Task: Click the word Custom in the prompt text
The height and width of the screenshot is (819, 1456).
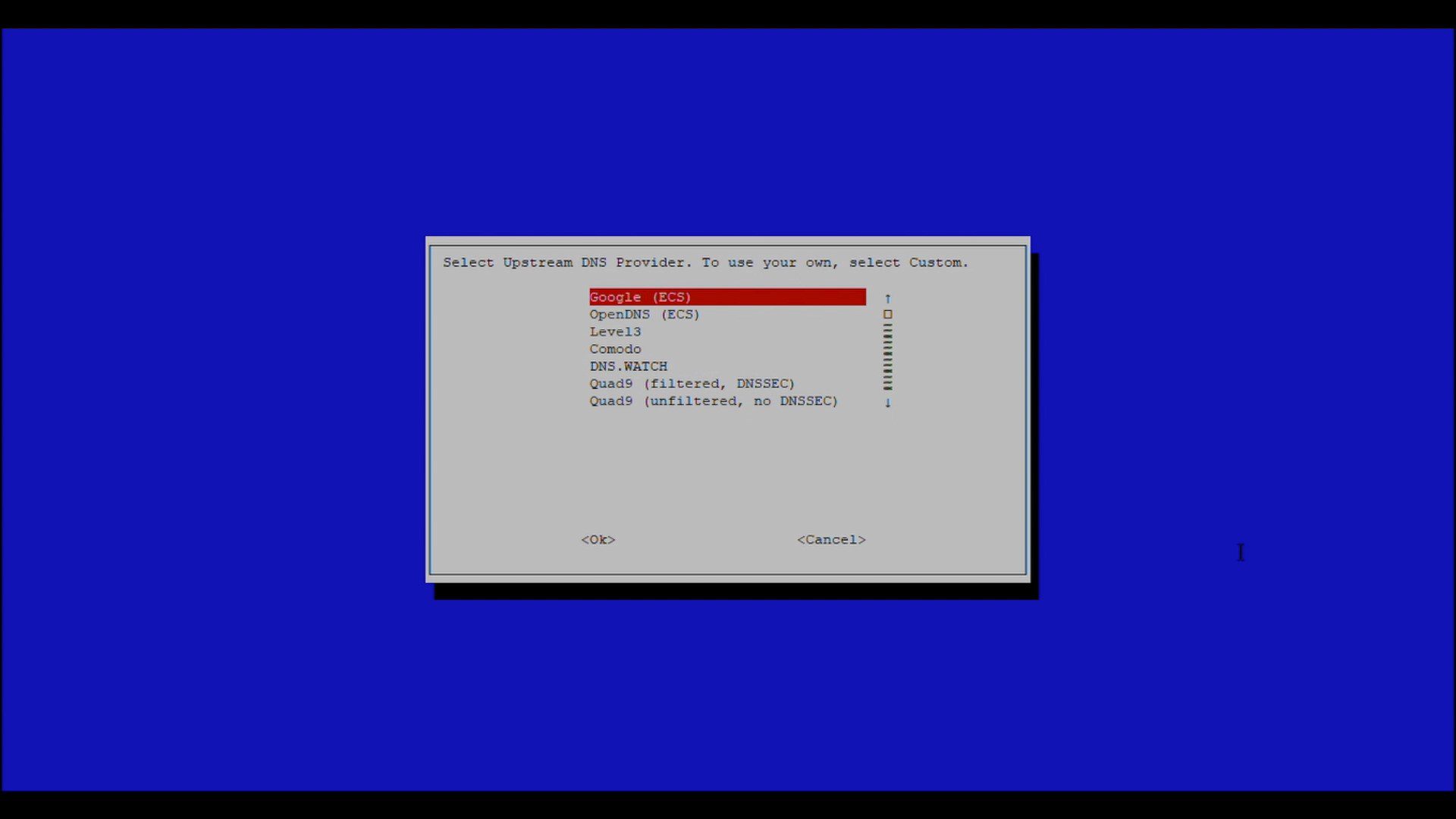Action: pos(935,262)
